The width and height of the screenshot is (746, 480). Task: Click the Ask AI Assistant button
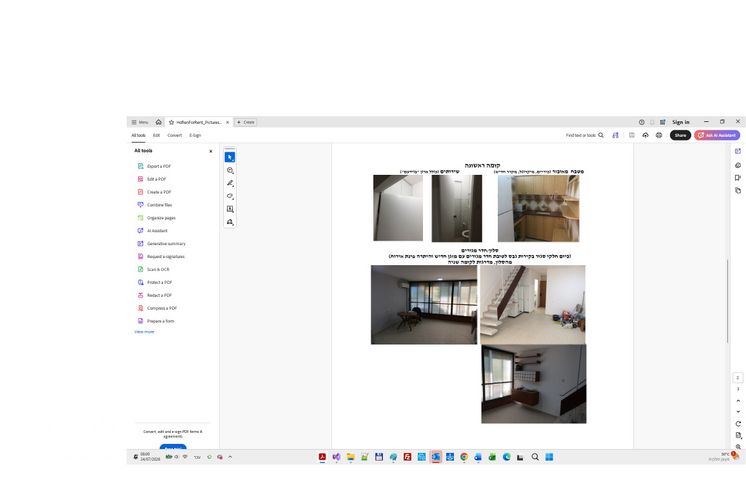click(x=717, y=135)
